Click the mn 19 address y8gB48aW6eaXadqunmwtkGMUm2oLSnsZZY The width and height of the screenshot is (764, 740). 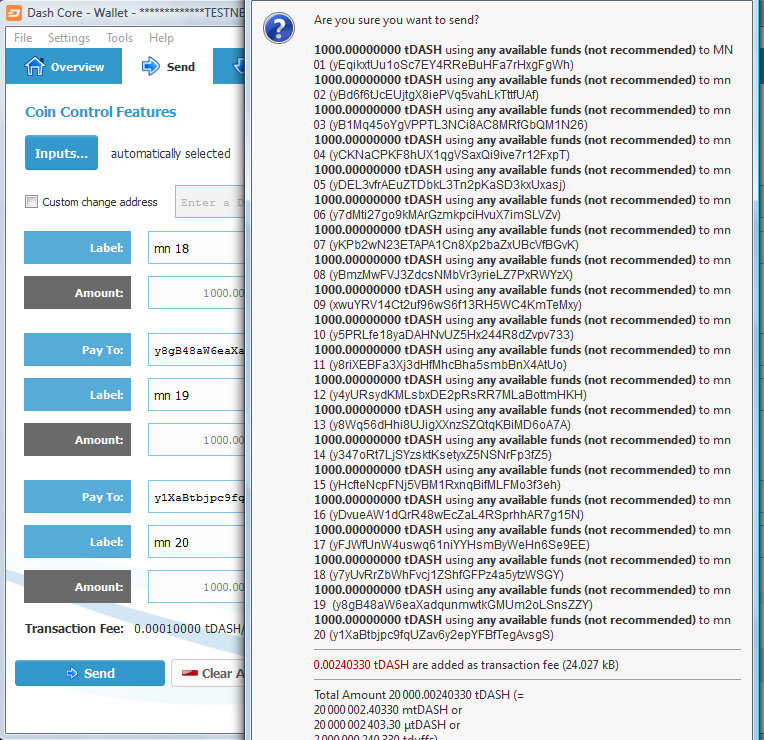462,605
